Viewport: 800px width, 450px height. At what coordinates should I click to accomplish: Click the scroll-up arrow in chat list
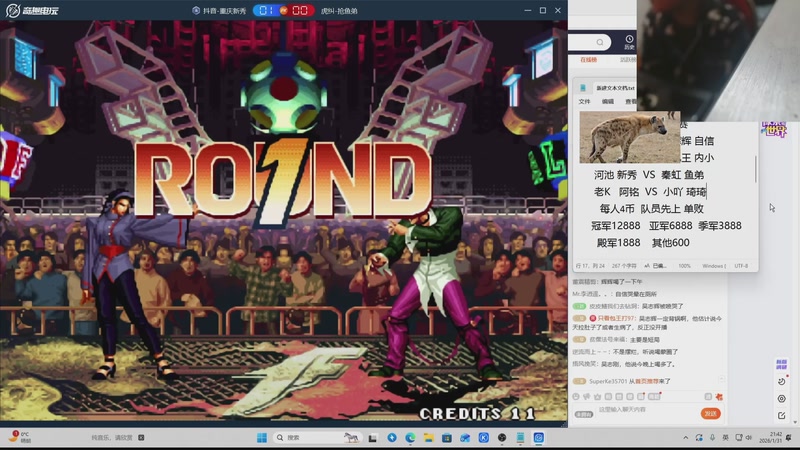(721, 379)
